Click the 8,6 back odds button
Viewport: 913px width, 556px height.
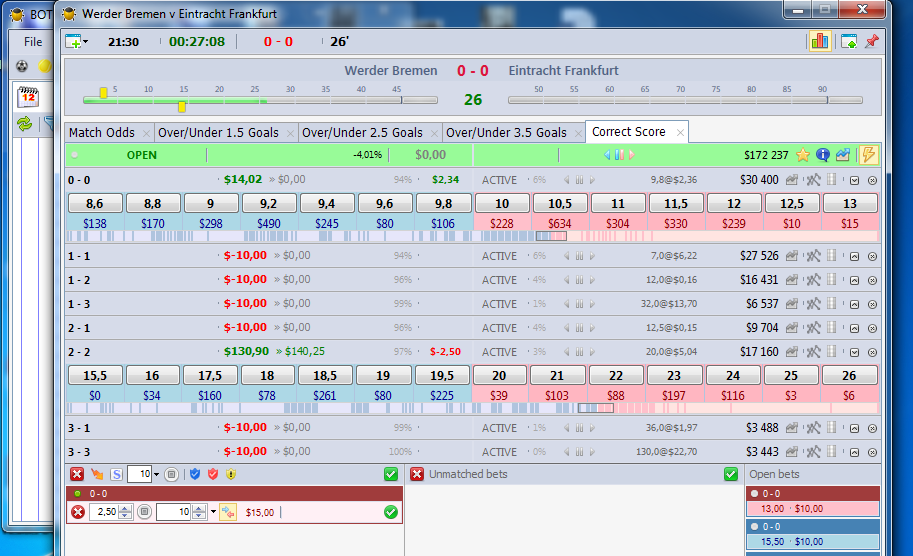[x=95, y=203]
